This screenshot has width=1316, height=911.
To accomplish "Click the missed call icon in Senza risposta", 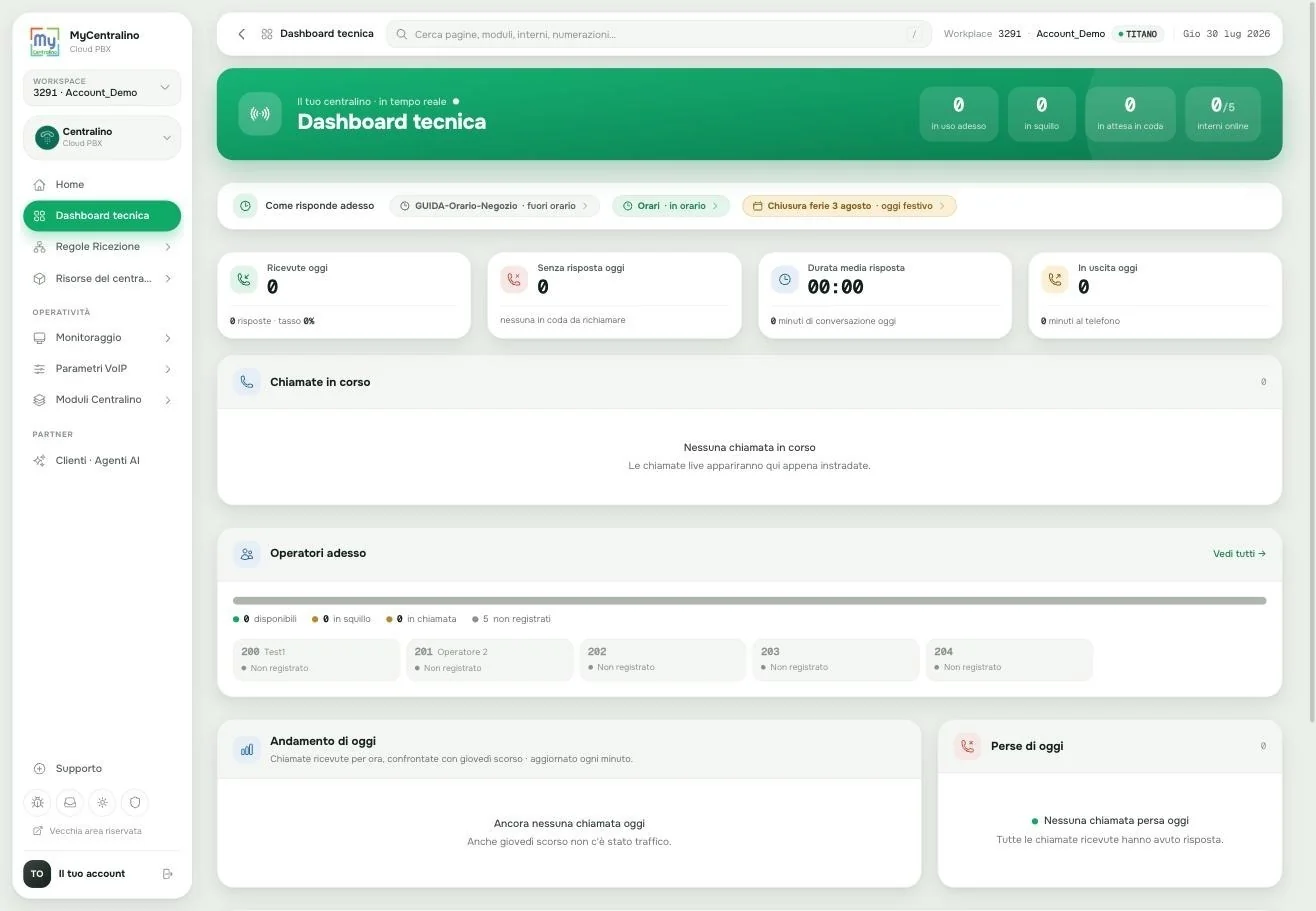I will [x=514, y=279].
